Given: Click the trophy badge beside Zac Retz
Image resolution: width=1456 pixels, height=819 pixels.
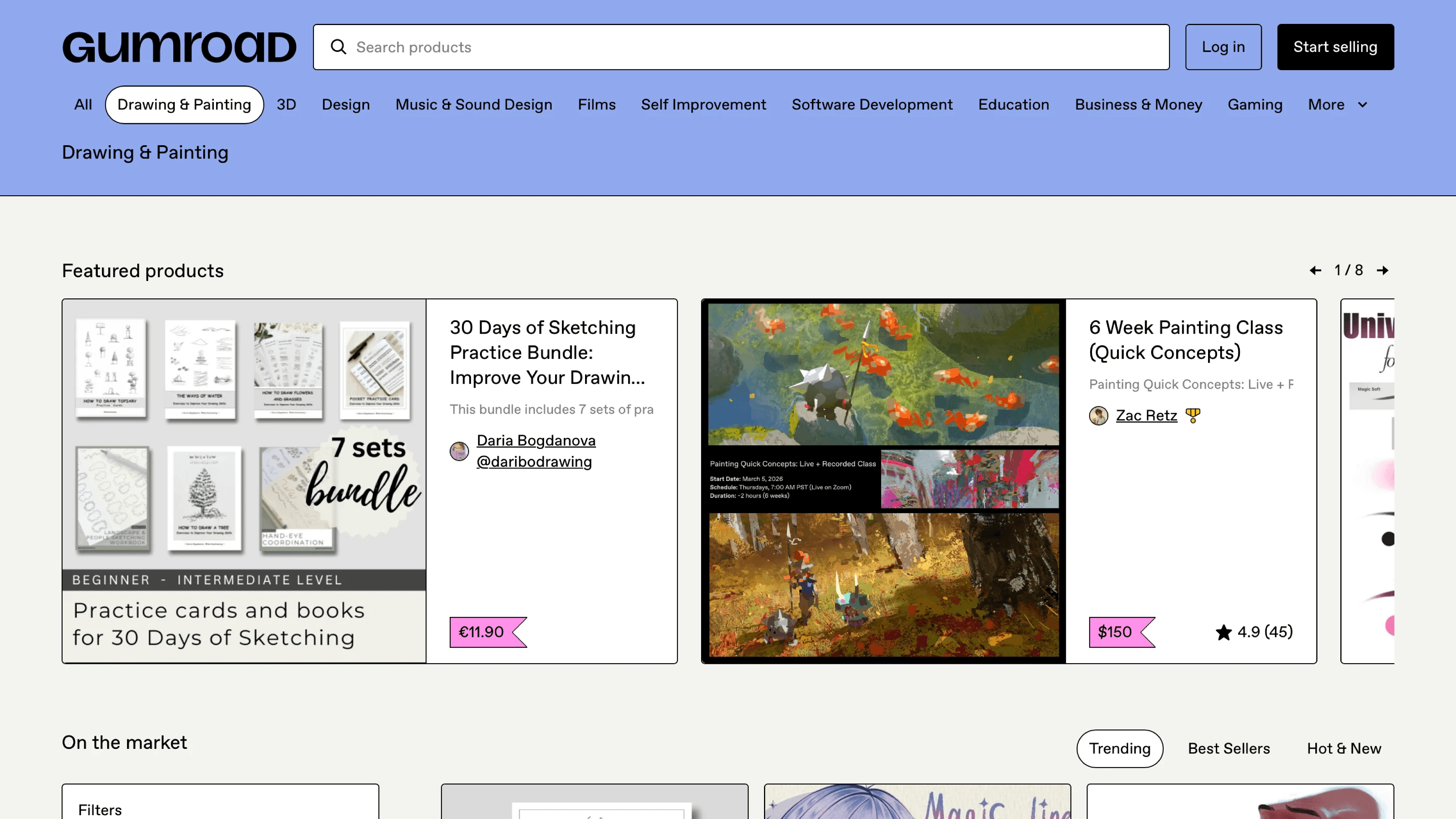Looking at the screenshot, I should (1192, 416).
